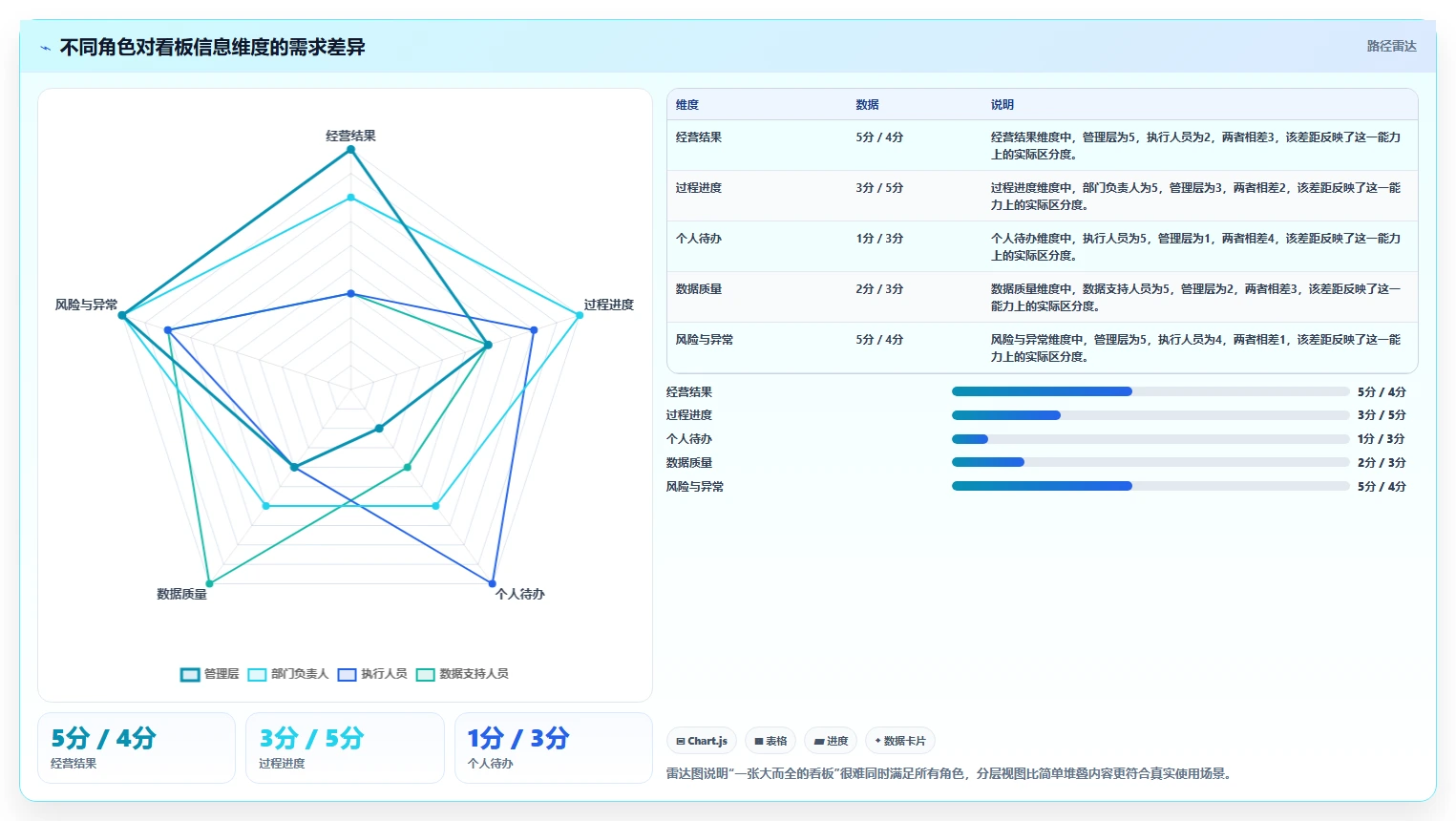
Task: Click the 管理层 data point on the 经营结果 axis
Action: pyautogui.click(x=350, y=150)
